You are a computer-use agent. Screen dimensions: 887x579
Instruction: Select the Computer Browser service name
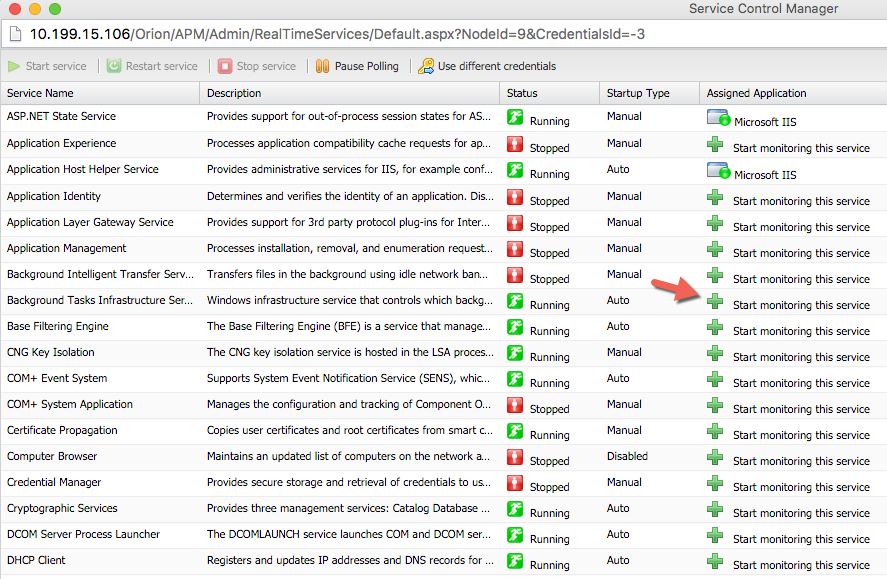pos(52,457)
